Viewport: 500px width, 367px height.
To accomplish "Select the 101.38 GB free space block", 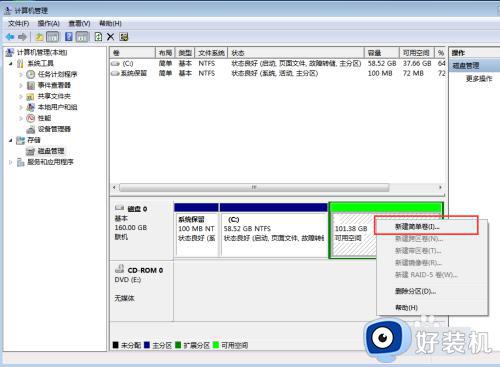I will 353,230.
